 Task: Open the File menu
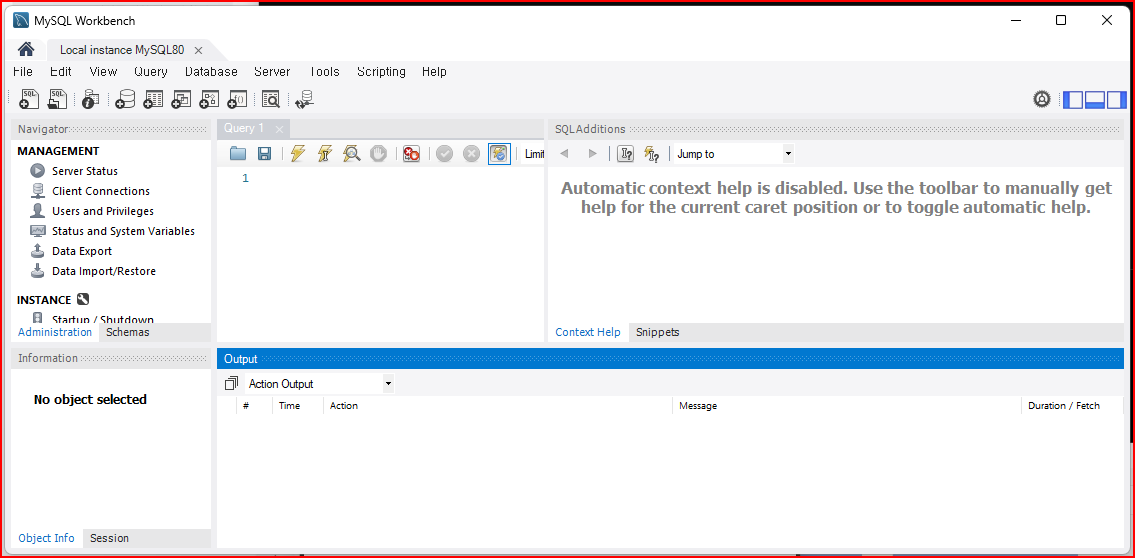tap(23, 72)
